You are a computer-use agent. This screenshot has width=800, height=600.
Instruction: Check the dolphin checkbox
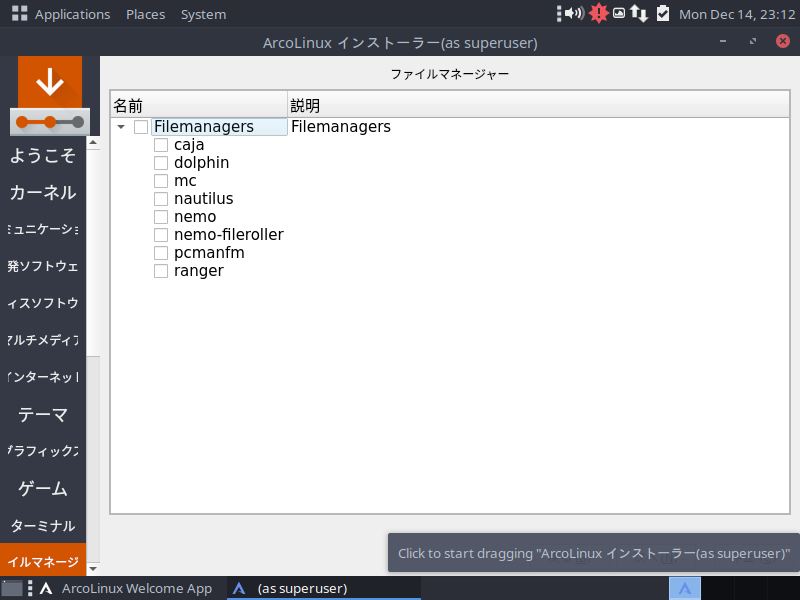(161, 163)
